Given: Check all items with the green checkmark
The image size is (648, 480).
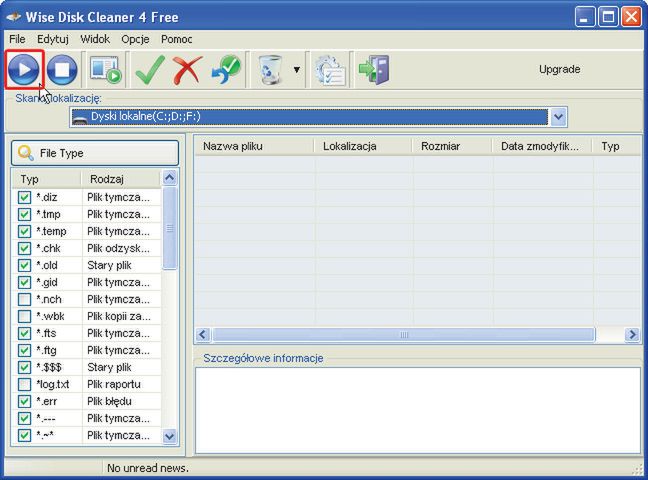Looking at the screenshot, I should coord(150,69).
